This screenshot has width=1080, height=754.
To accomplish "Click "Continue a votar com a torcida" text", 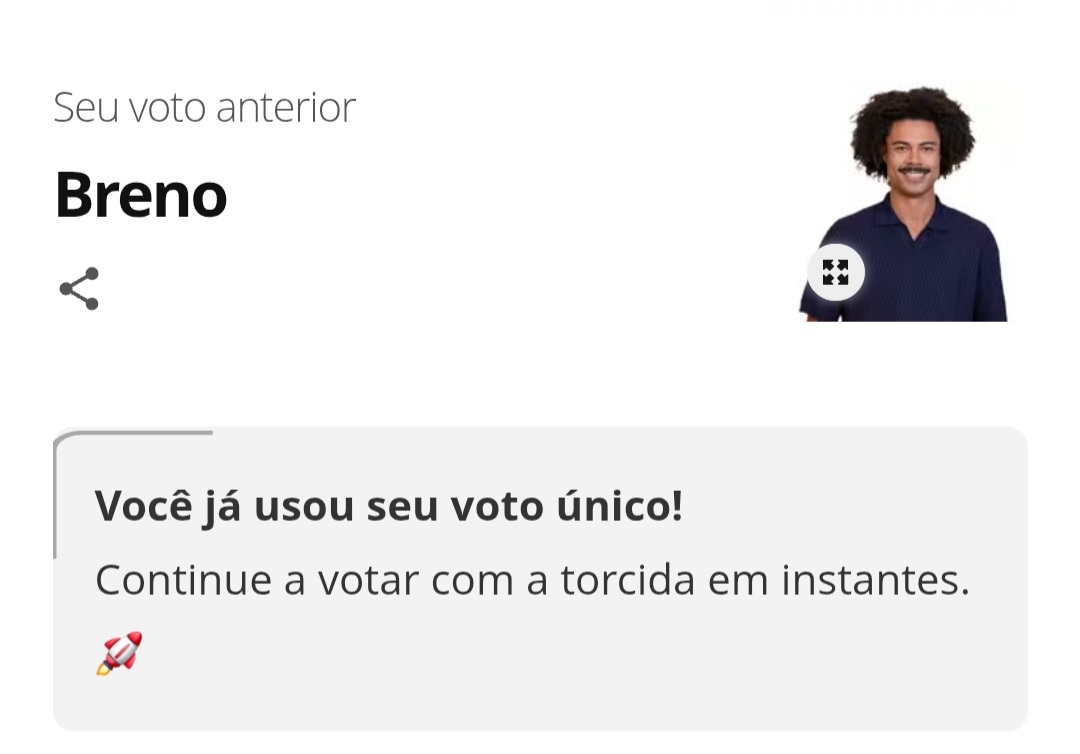I will click(395, 580).
